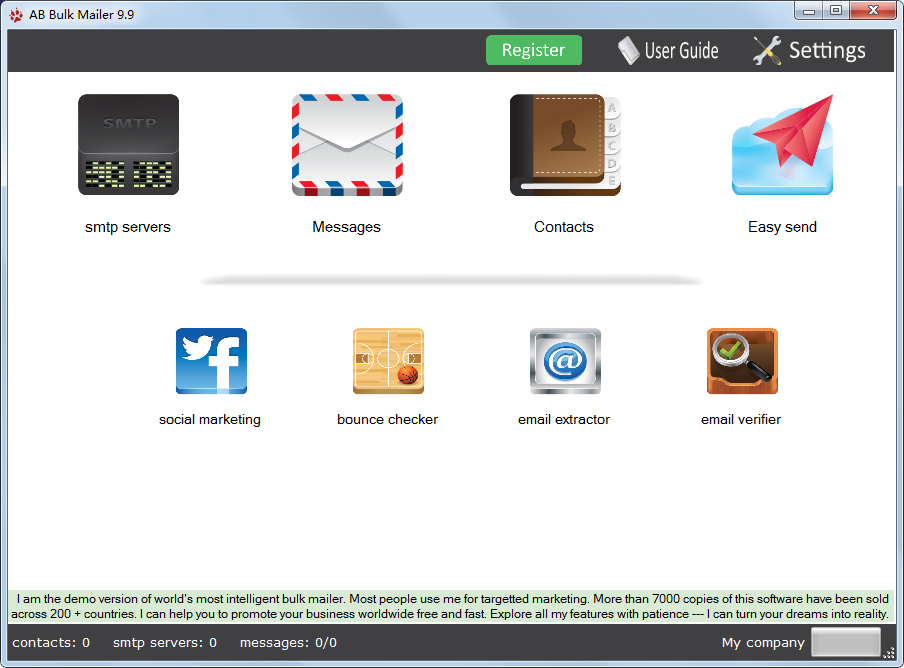Open the Contacts address book icon
The width and height of the screenshot is (904, 668).
pyautogui.click(x=565, y=145)
